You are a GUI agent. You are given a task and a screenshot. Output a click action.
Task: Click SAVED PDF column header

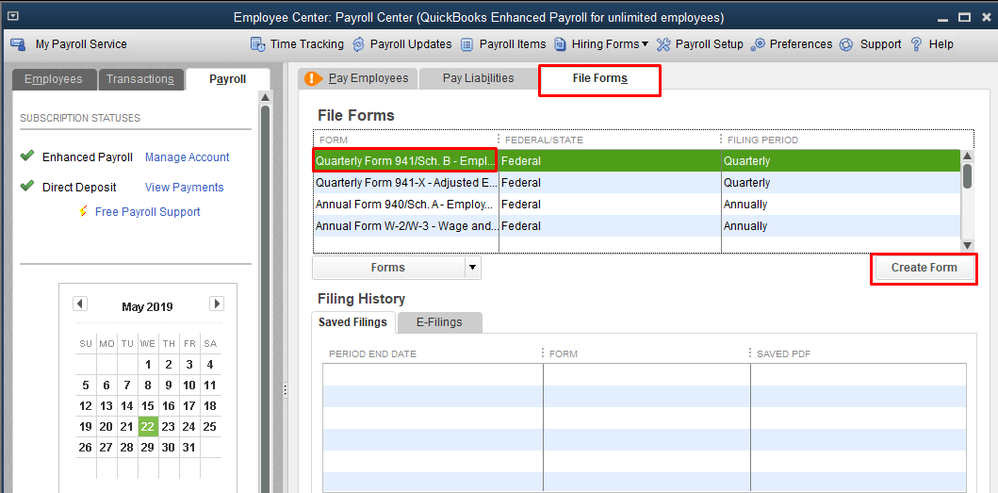858,354
